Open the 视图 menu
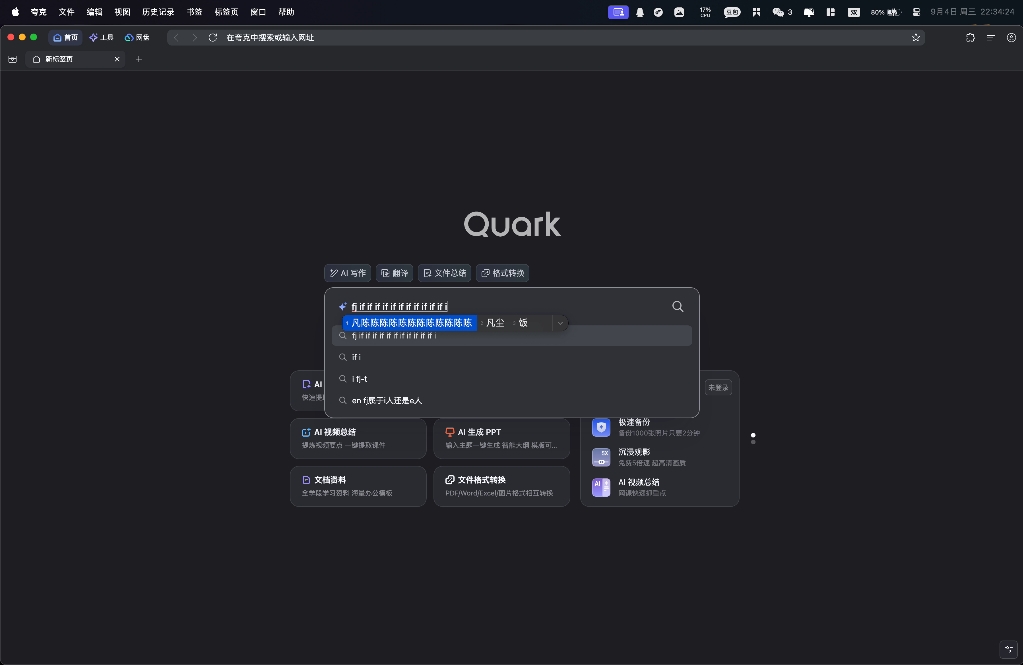Image resolution: width=1023 pixels, height=665 pixels. [122, 12]
